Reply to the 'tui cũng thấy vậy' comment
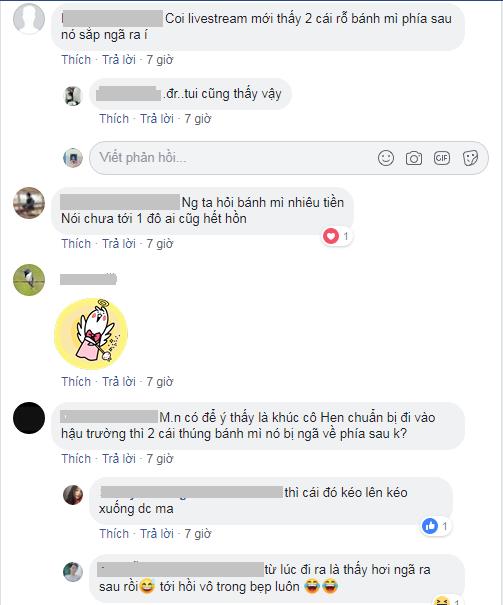 157,119
